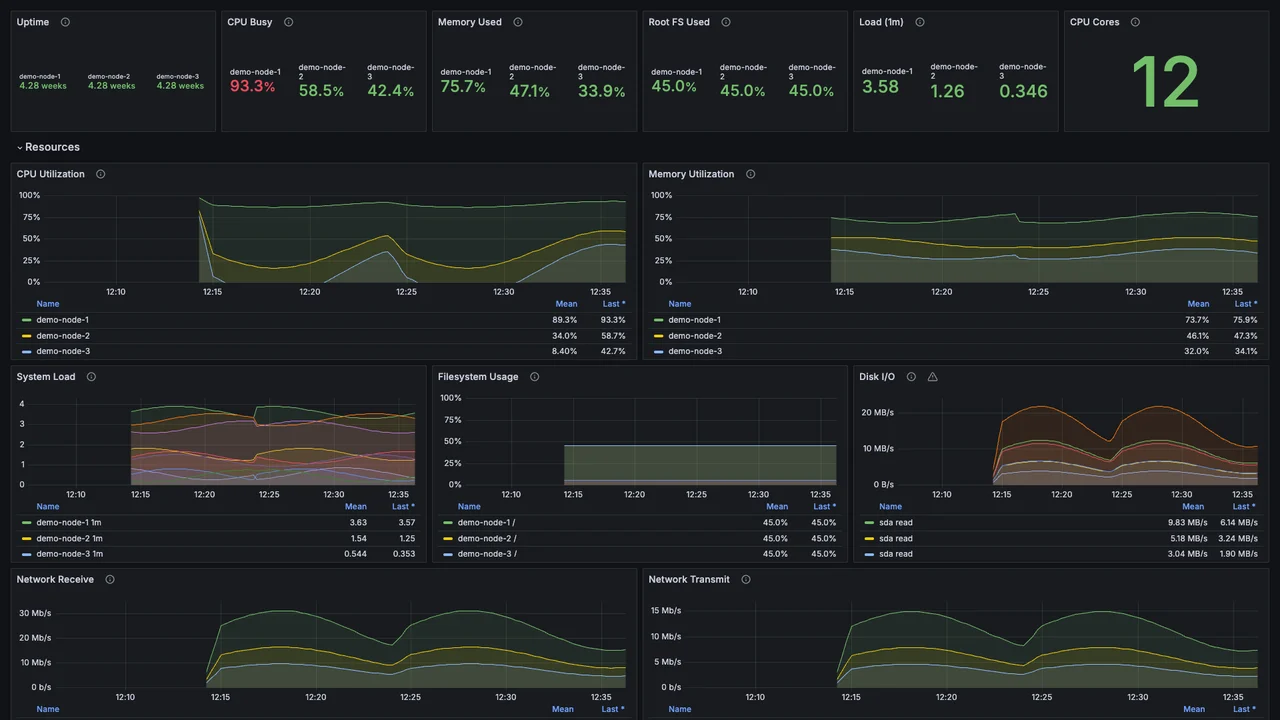Collapse the Resources row chevron
Image resolution: width=1280 pixels, height=720 pixels.
[19, 147]
